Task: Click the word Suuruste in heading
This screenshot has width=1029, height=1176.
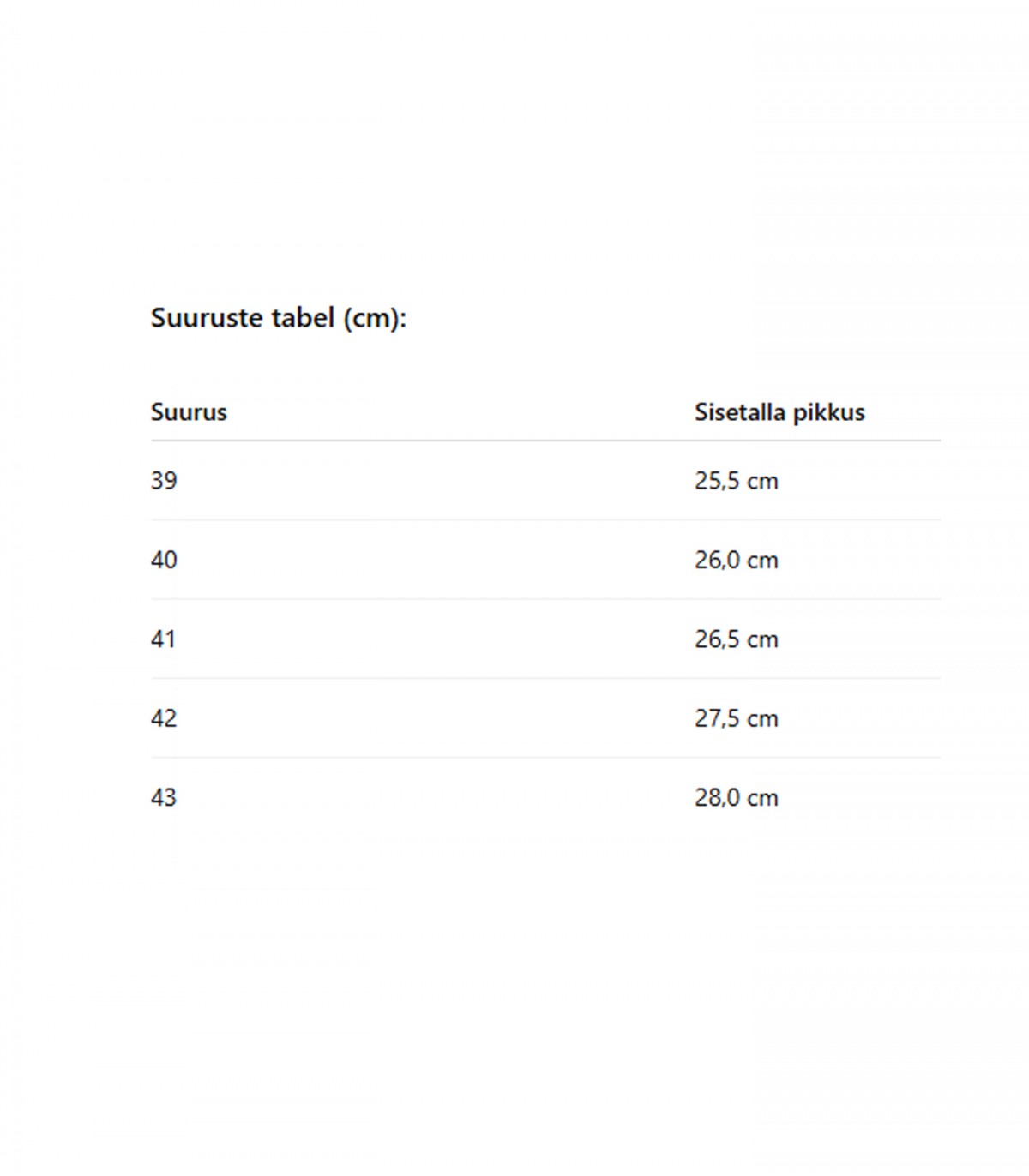Action: tap(208, 318)
